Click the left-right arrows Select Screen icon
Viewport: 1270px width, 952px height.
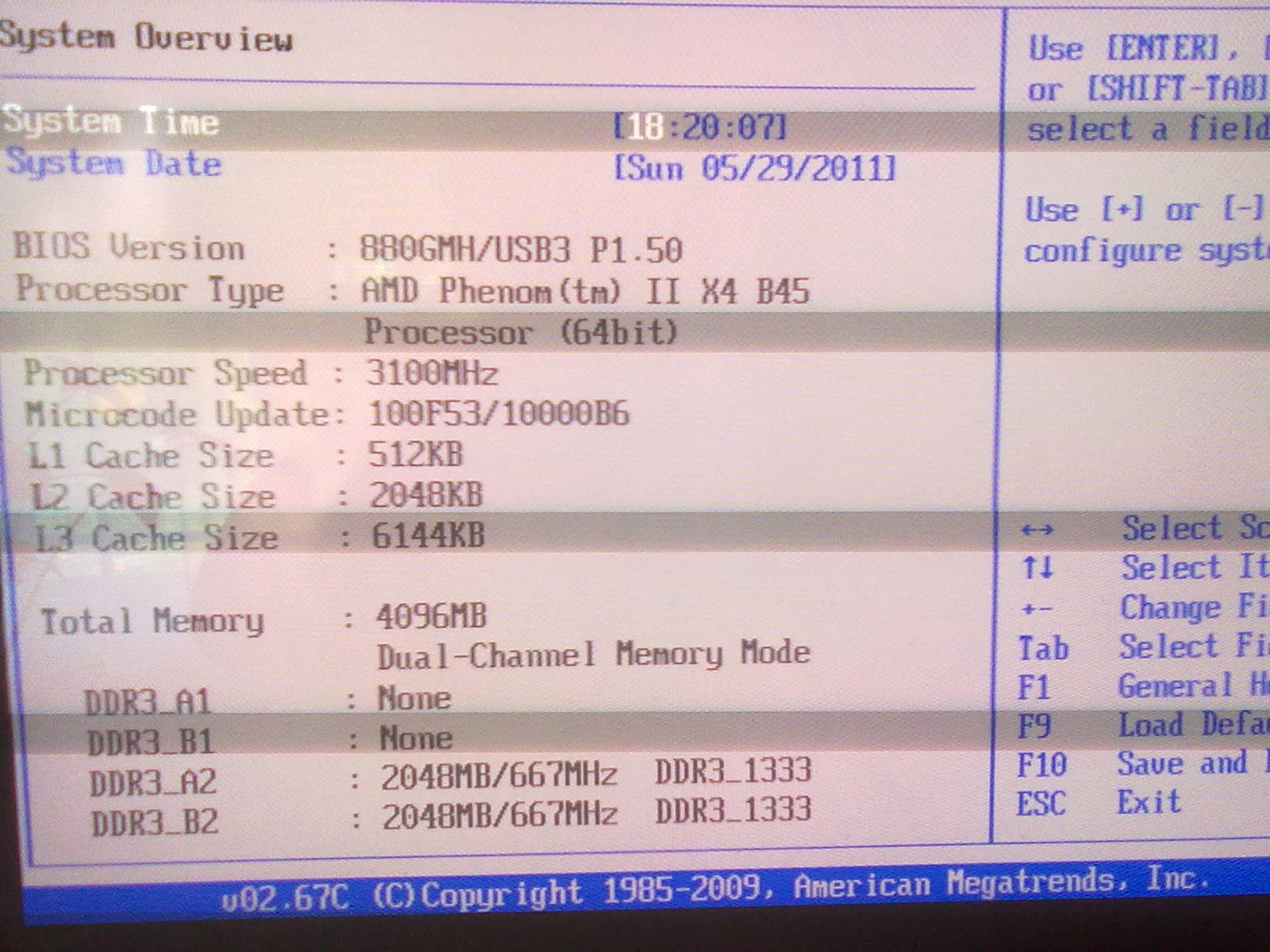click(1037, 530)
